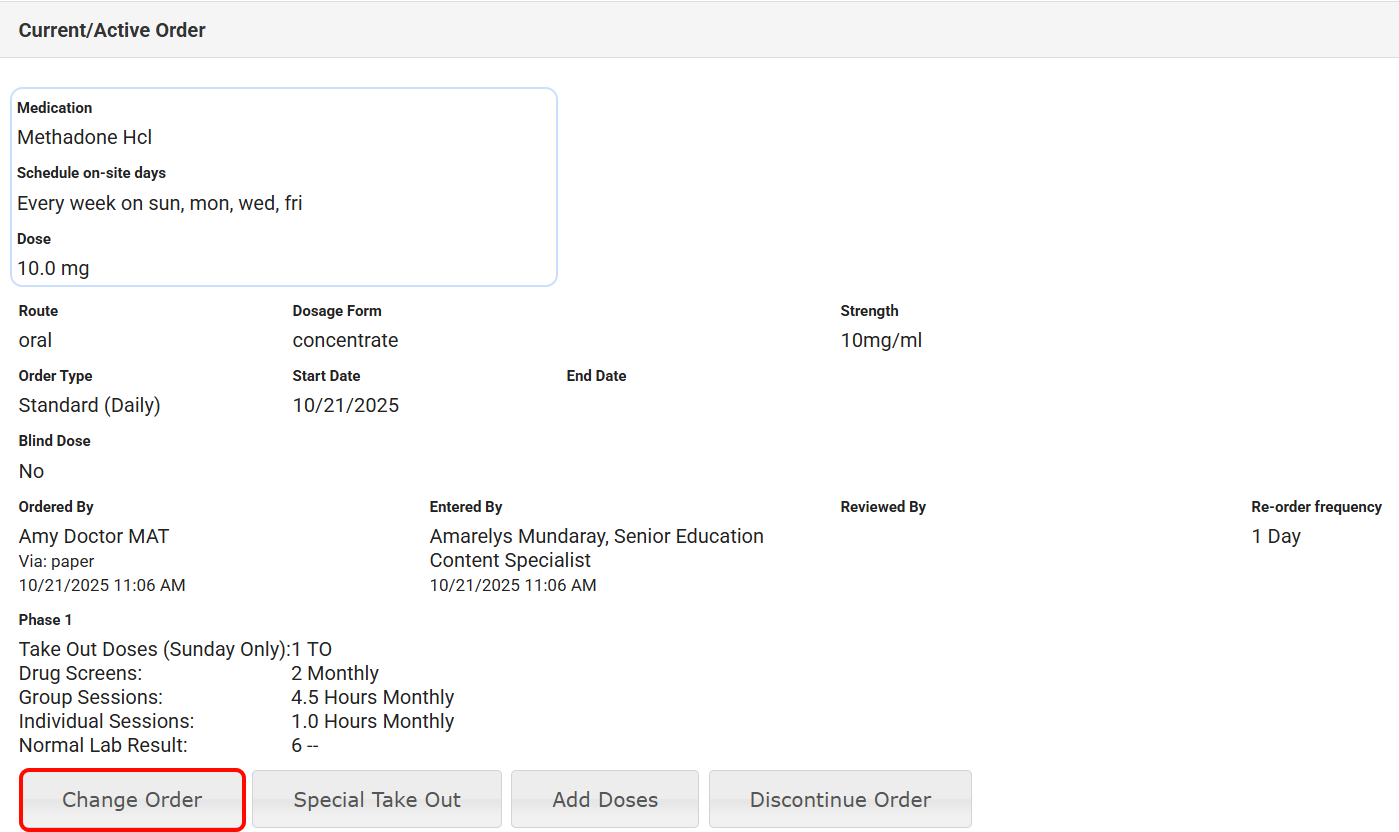The image size is (1399, 832).
Task: Select the Amy Doctor MAT orderer name
Action: click(94, 536)
